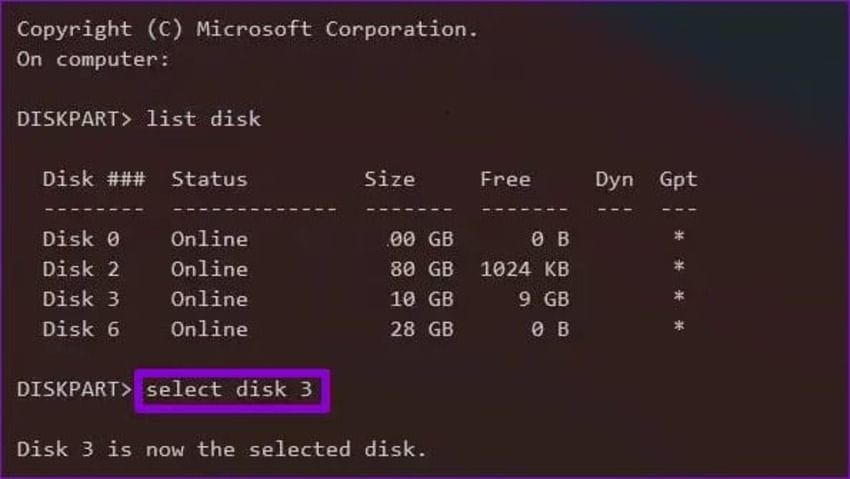Click the 'Dyn' column header
This screenshot has width=850, height=479.
[614, 180]
